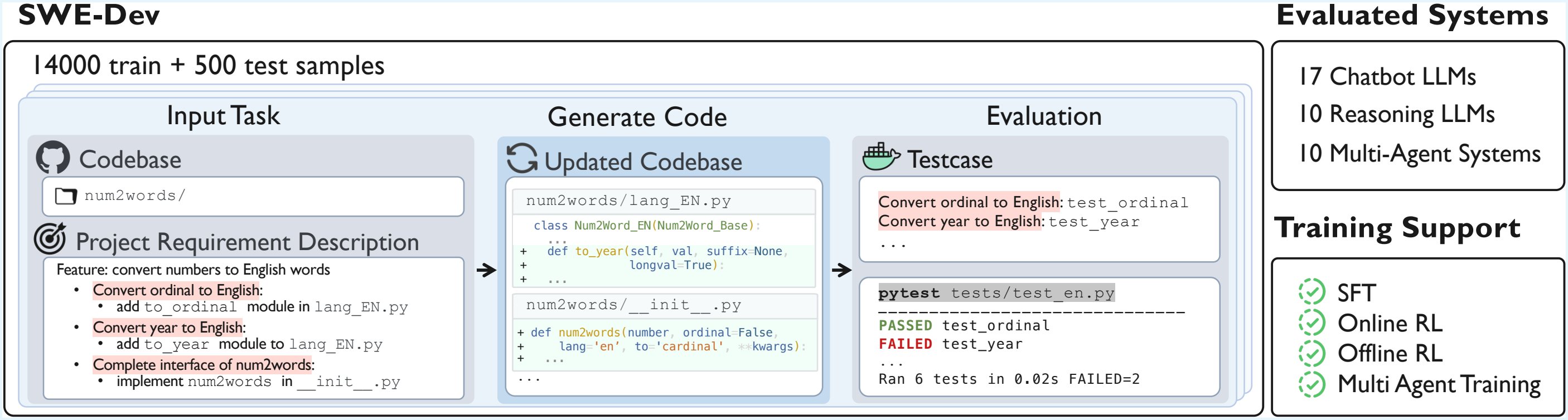
Task: Click the 'SFT' label
Action: (1356, 293)
